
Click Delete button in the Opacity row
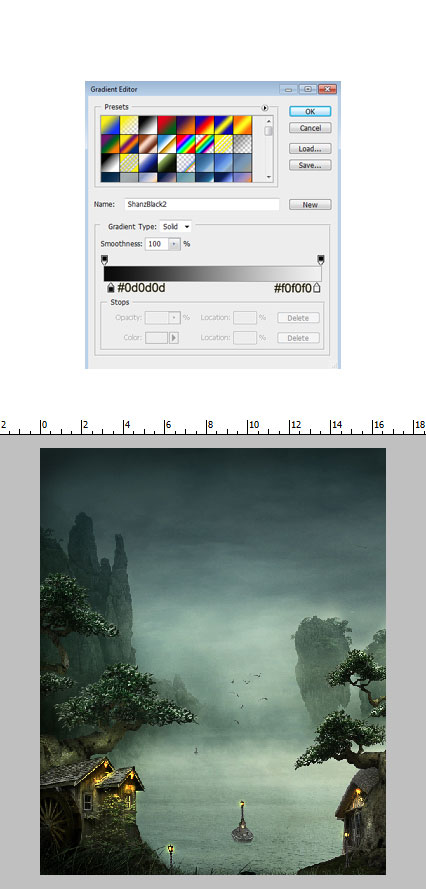(298, 318)
